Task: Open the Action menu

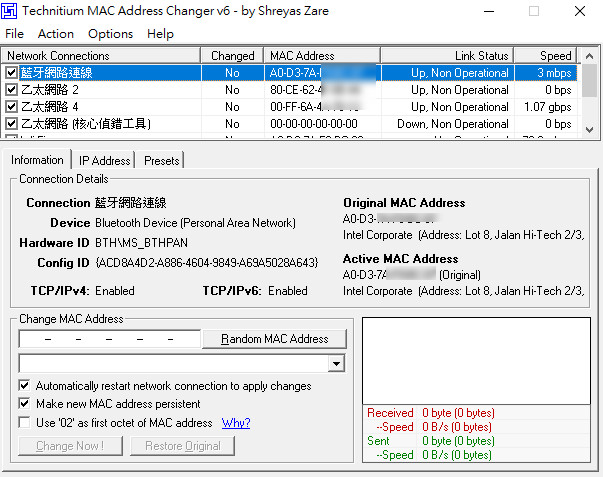Action: [56, 34]
